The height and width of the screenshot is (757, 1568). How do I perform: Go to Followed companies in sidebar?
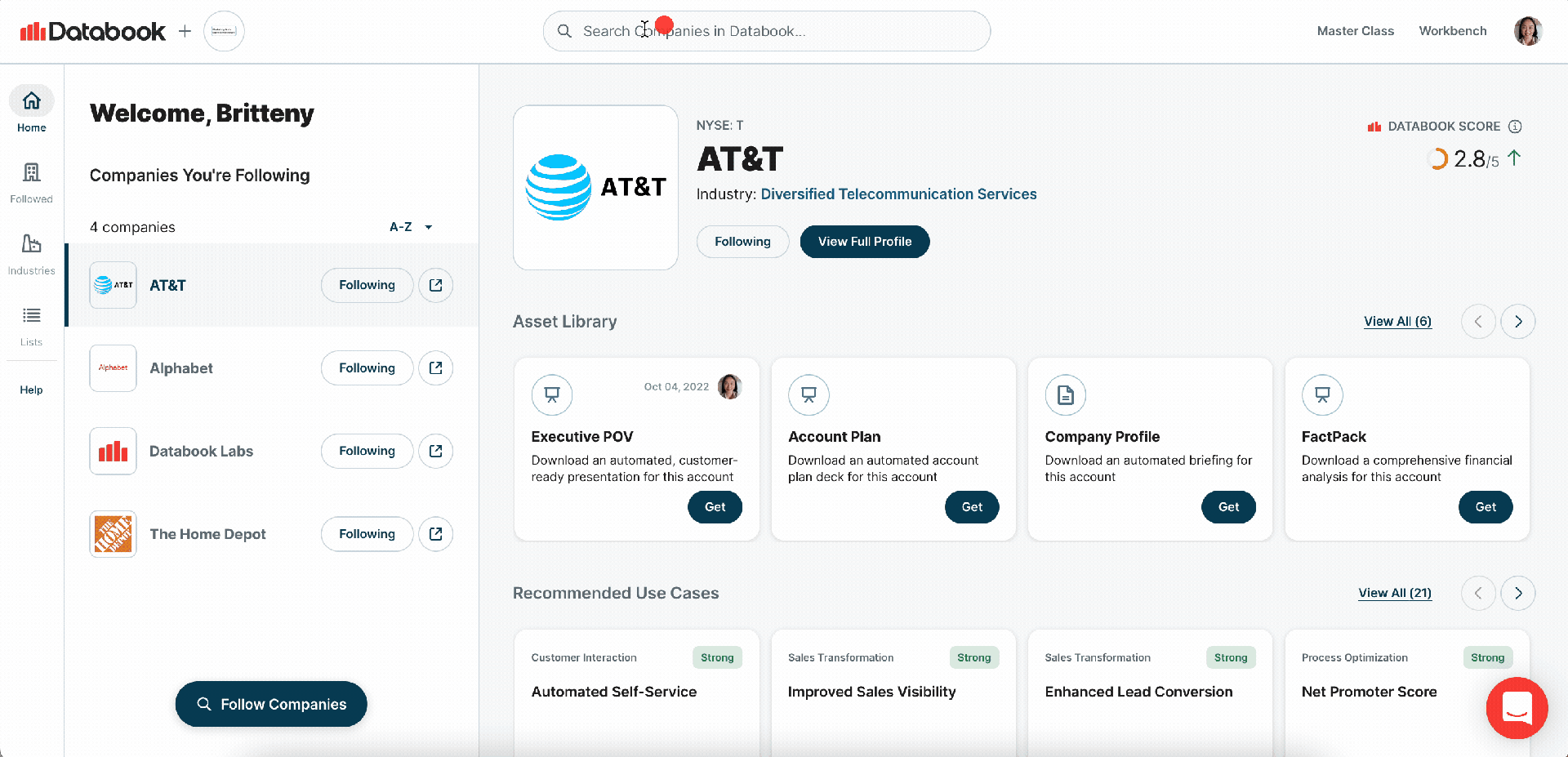[31, 181]
